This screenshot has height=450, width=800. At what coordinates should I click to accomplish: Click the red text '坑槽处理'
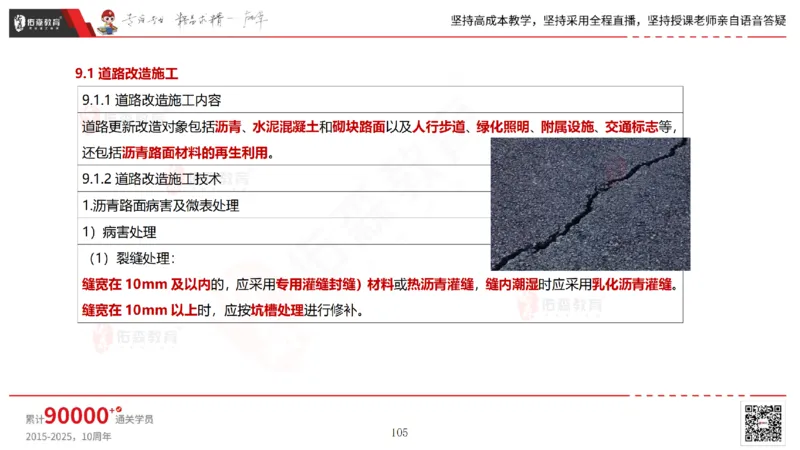pyautogui.click(x=277, y=310)
